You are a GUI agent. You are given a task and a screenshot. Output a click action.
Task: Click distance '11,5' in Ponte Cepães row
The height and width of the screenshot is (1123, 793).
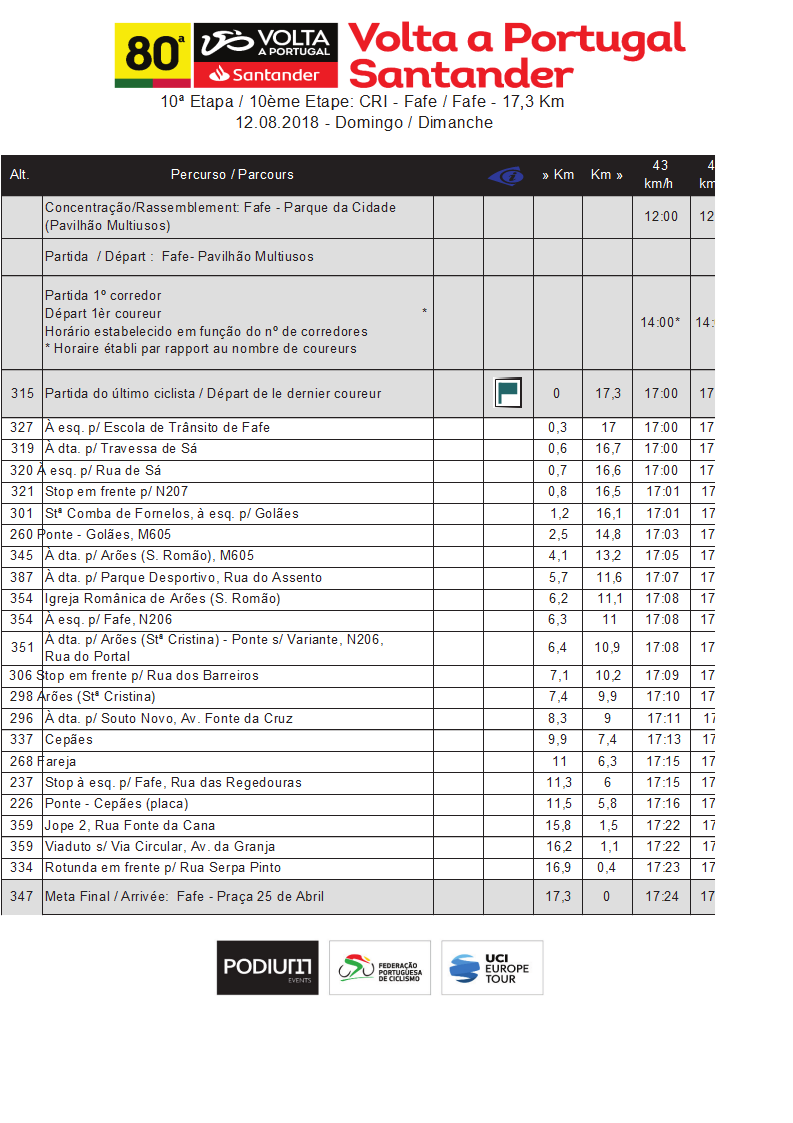point(559,804)
